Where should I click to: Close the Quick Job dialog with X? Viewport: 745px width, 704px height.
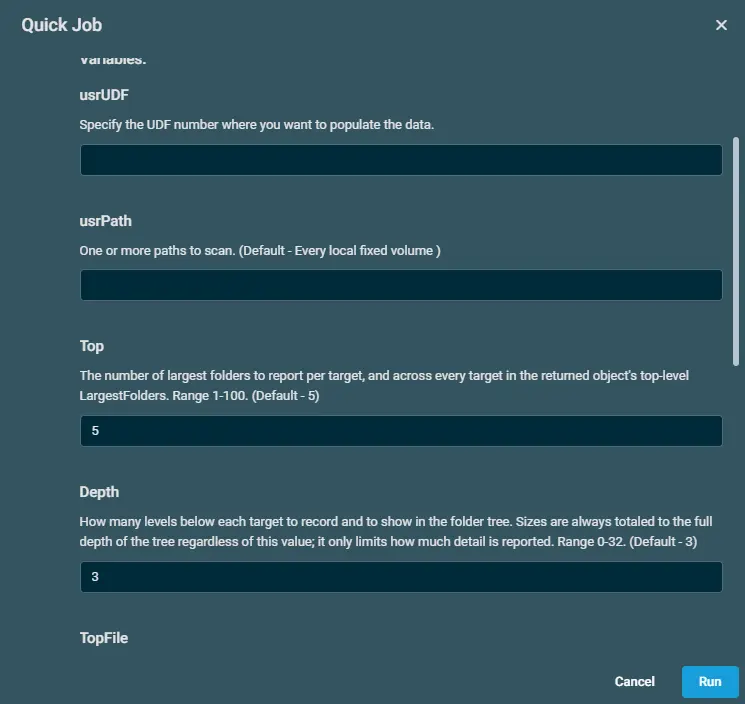click(721, 25)
